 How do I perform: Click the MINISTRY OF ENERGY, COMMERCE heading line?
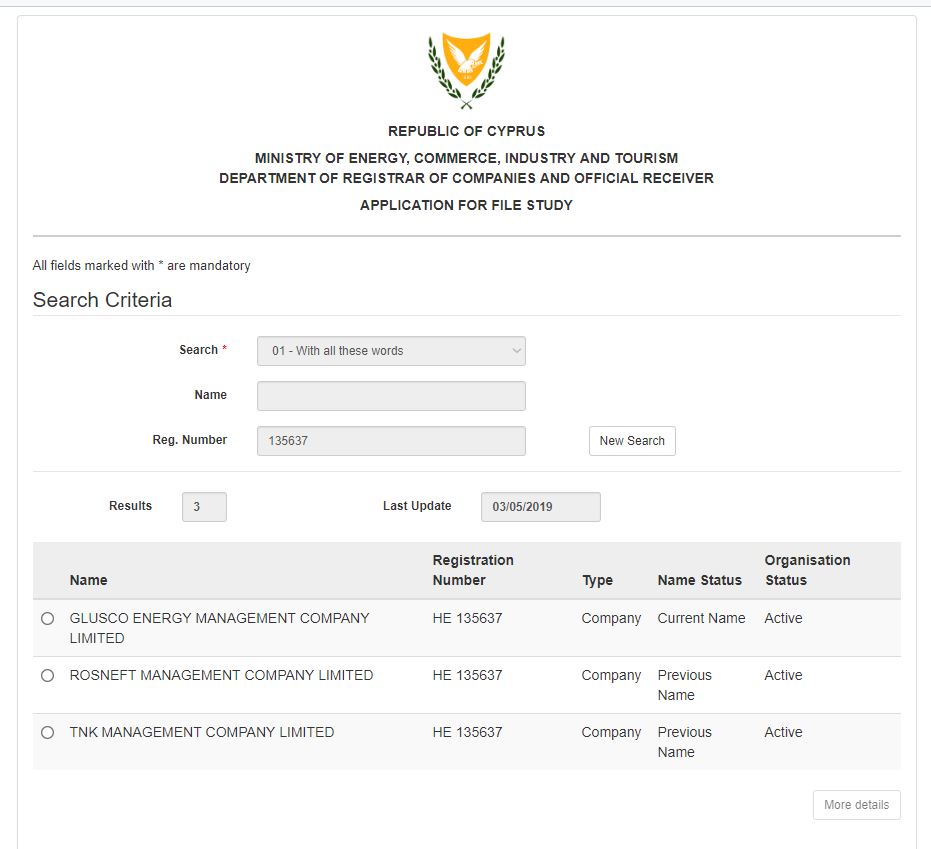(x=467, y=159)
